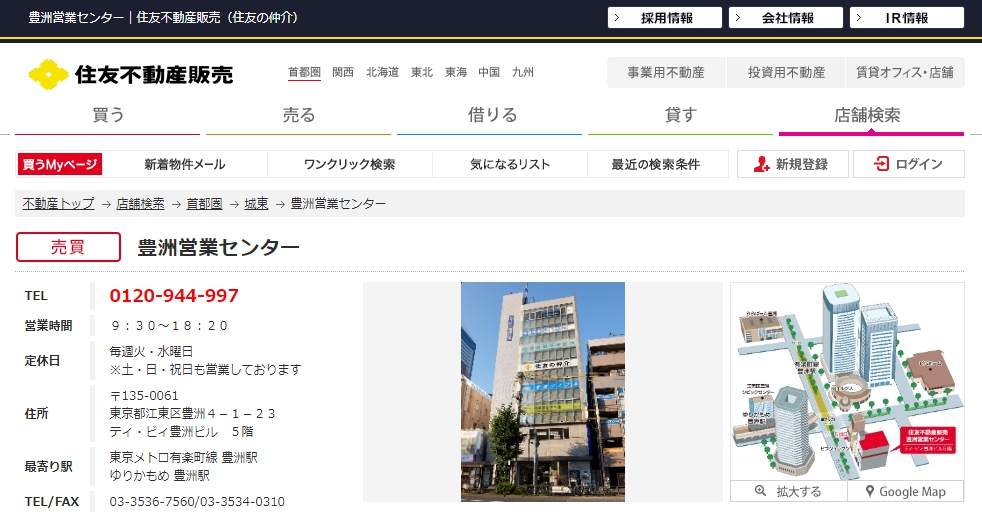Click the ログイン button
Image resolution: width=982 pixels, height=522 pixels.
(x=909, y=164)
